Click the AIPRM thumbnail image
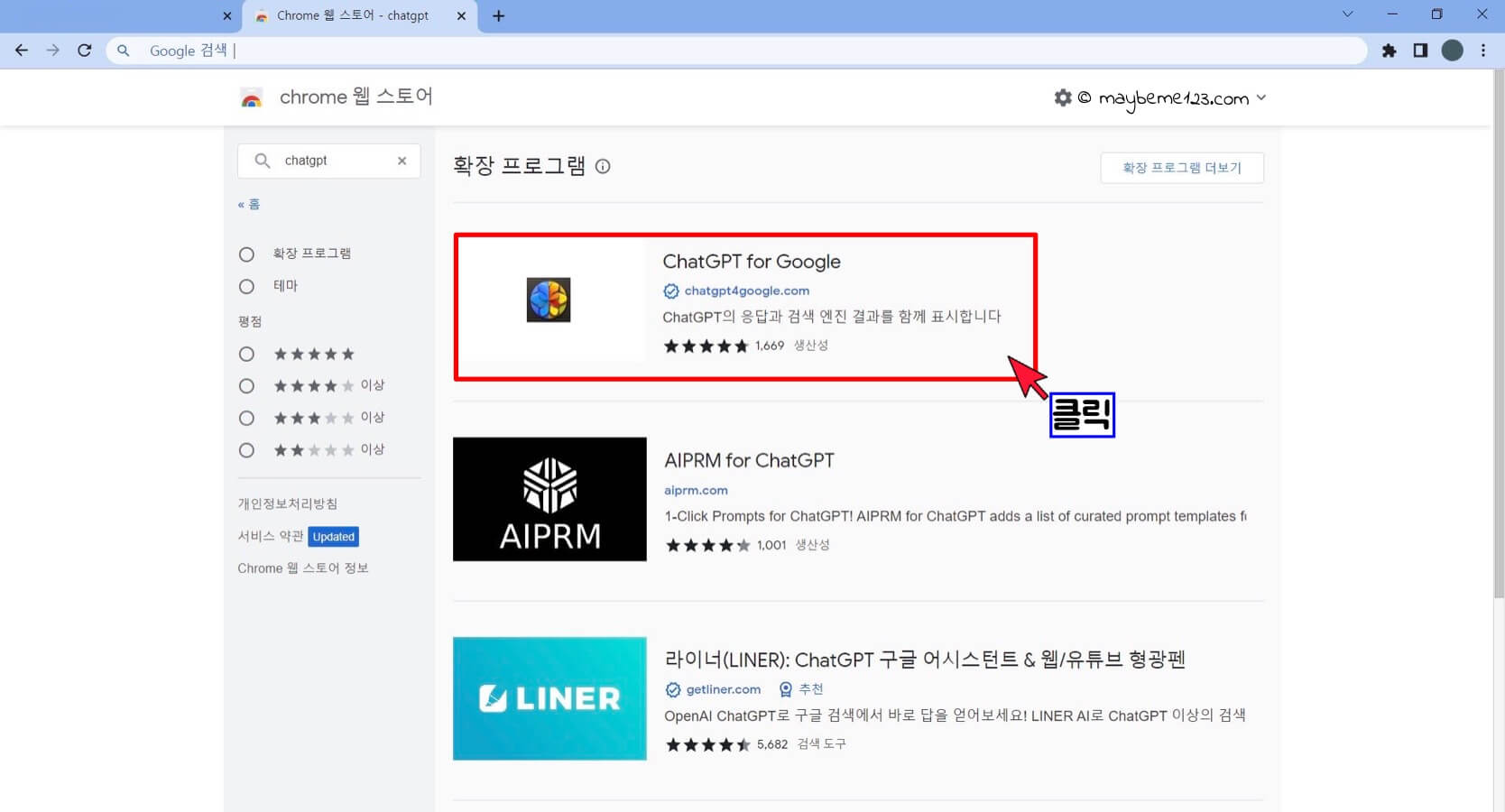This screenshot has height=812, width=1505. point(549,499)
